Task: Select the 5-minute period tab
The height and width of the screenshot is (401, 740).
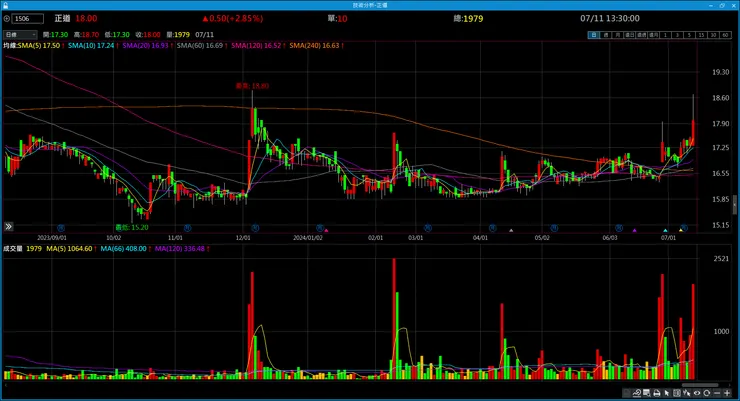Action: coord(689,35)
